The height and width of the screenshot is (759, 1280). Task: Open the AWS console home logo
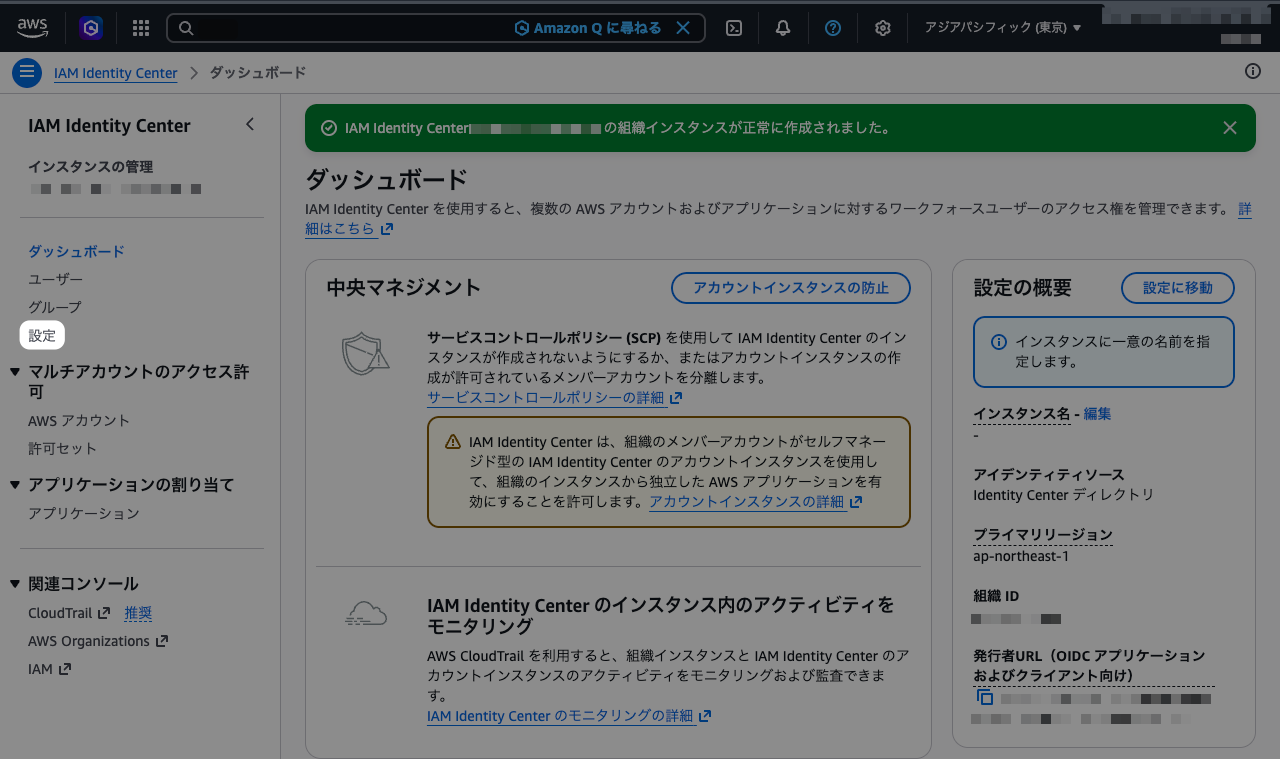pos(32,28)
